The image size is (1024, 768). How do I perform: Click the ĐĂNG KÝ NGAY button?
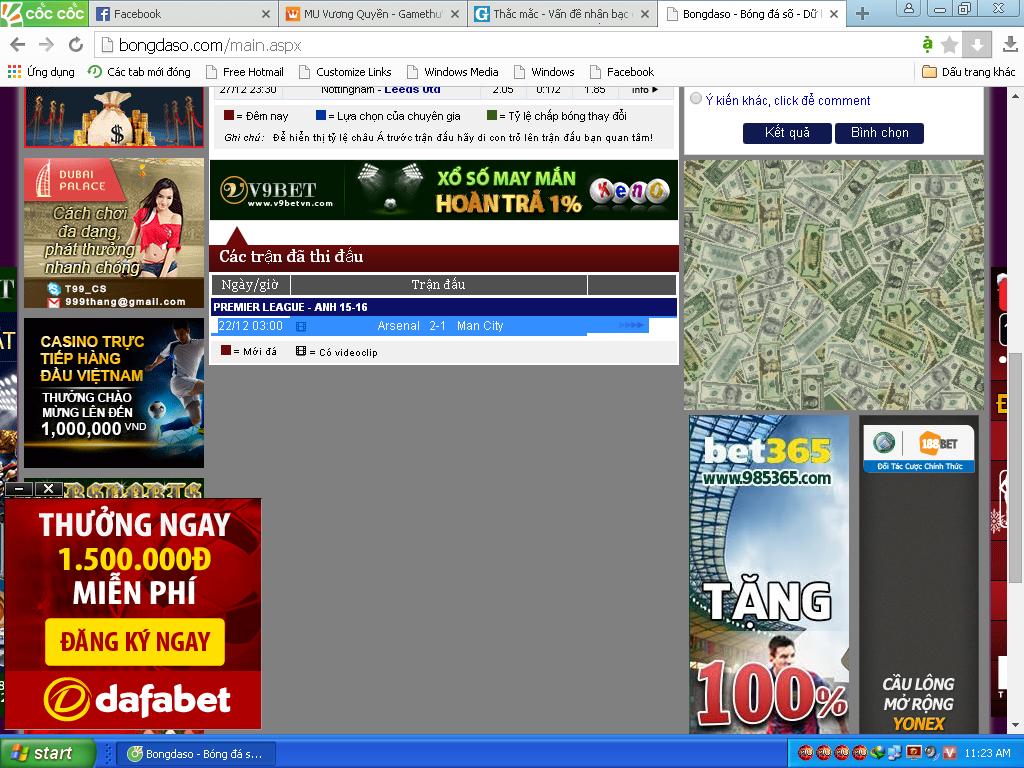135,642
